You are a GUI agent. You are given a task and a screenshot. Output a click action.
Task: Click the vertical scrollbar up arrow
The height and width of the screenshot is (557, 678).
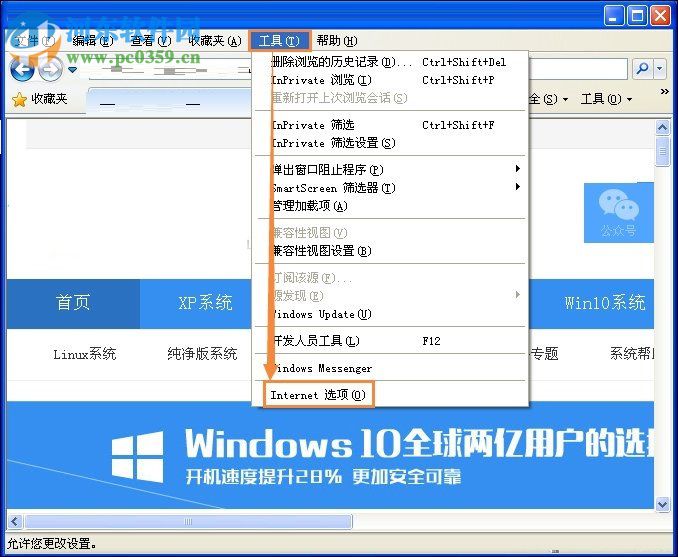662,128
